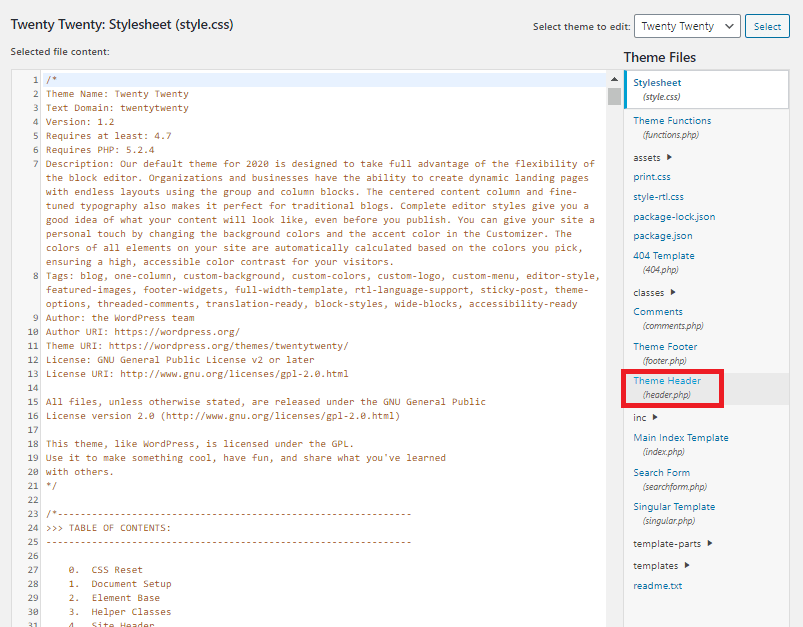Expand the template-parts folder
803x627 pixels.
672,544
